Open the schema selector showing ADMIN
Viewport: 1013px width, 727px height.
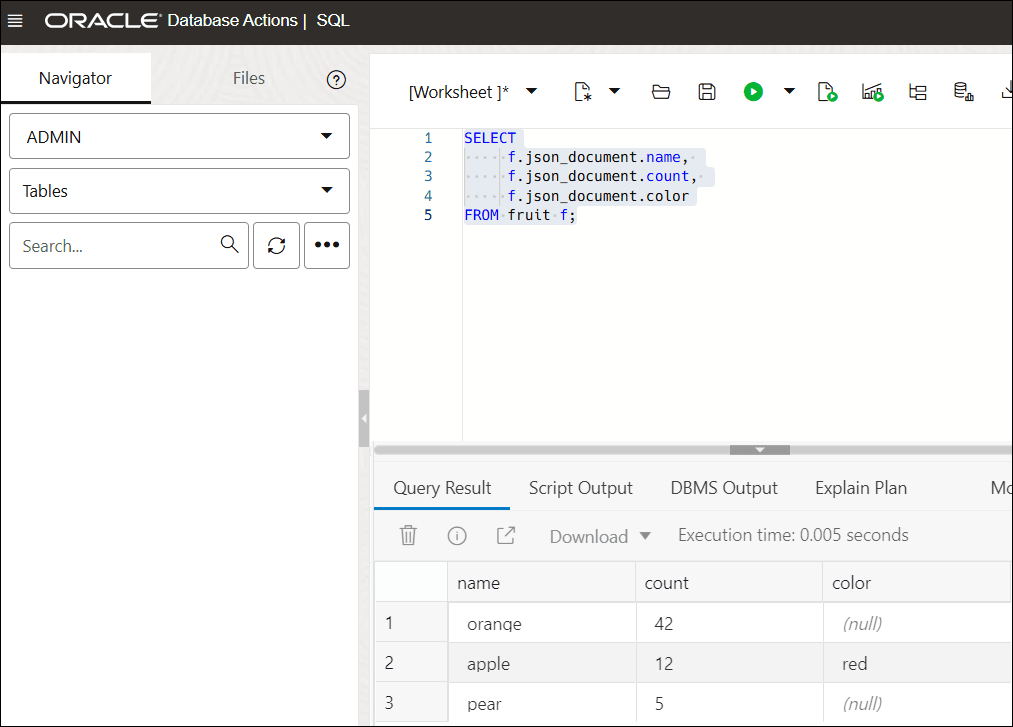178,136
